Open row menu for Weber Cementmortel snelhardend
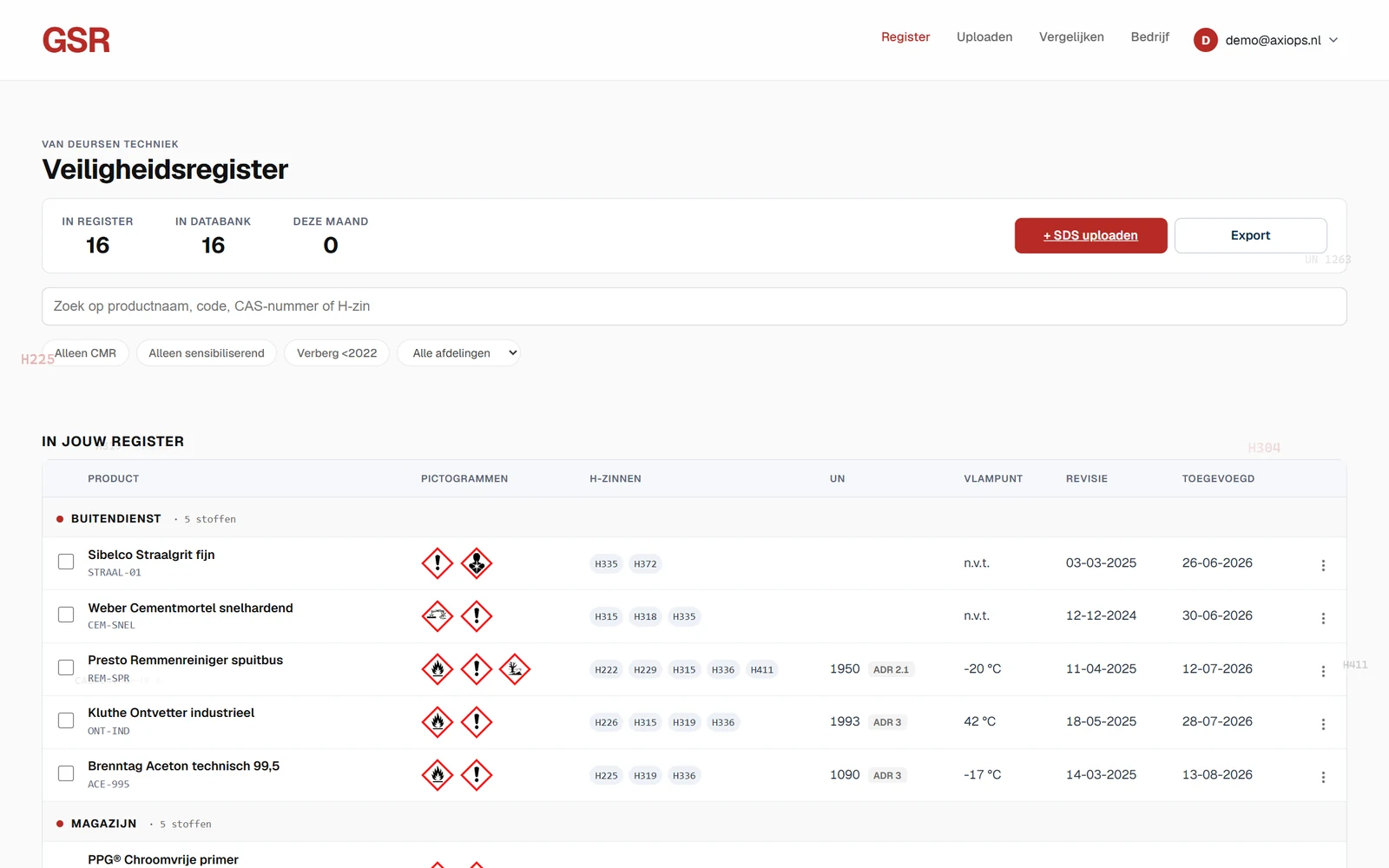 (x=1323, y=618)
